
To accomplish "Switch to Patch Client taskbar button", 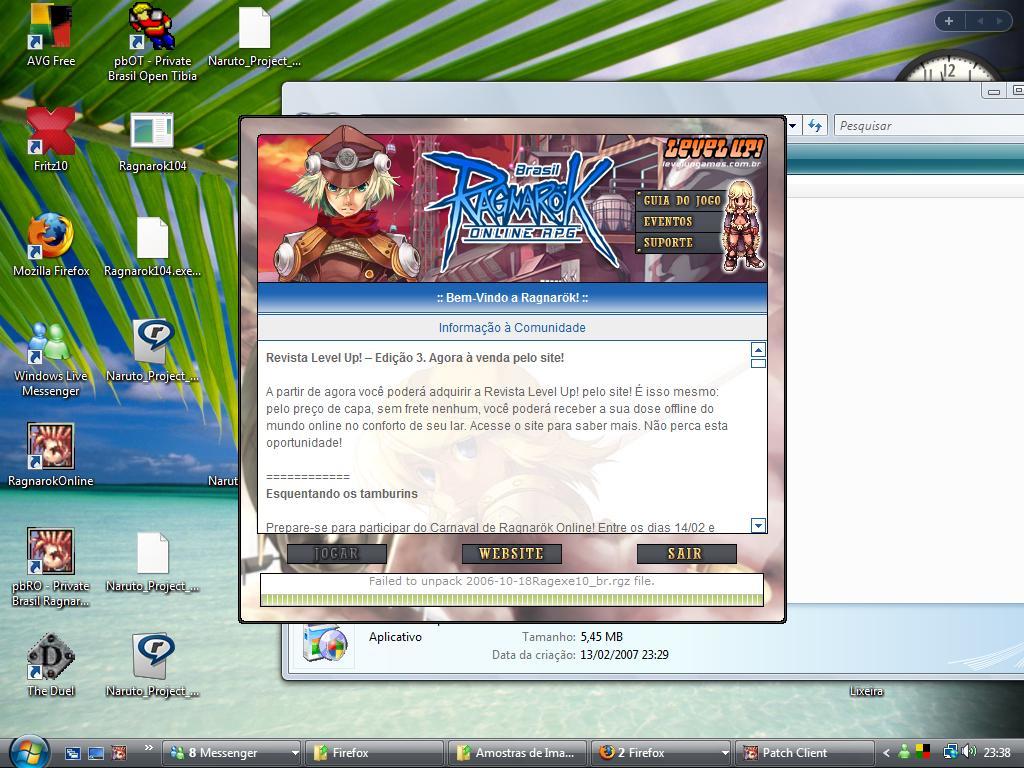I will tap(805, 753).
